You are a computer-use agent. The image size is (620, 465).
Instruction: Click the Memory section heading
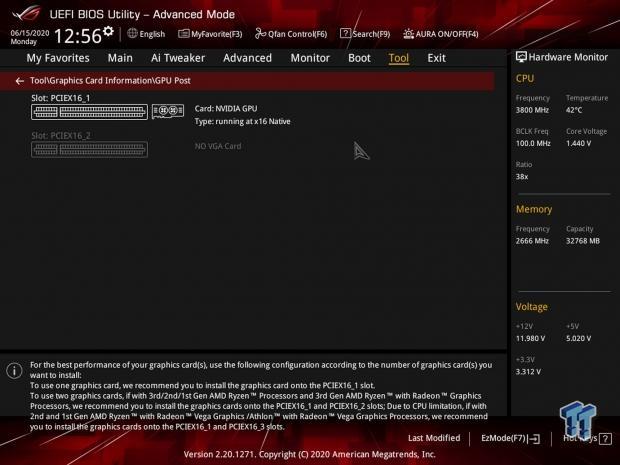(x=534, y=209)
